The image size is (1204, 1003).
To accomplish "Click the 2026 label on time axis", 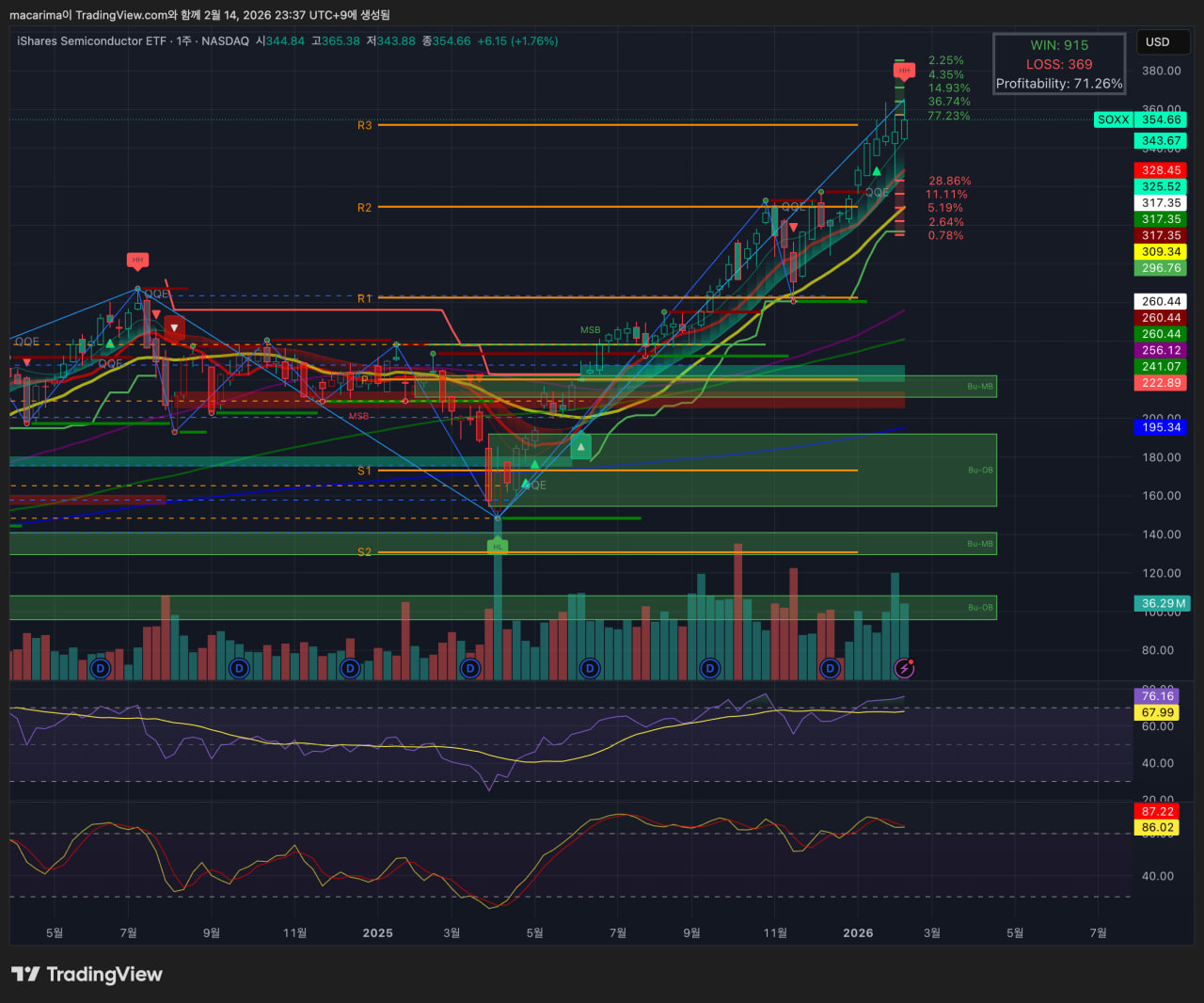I will (858, 932).
